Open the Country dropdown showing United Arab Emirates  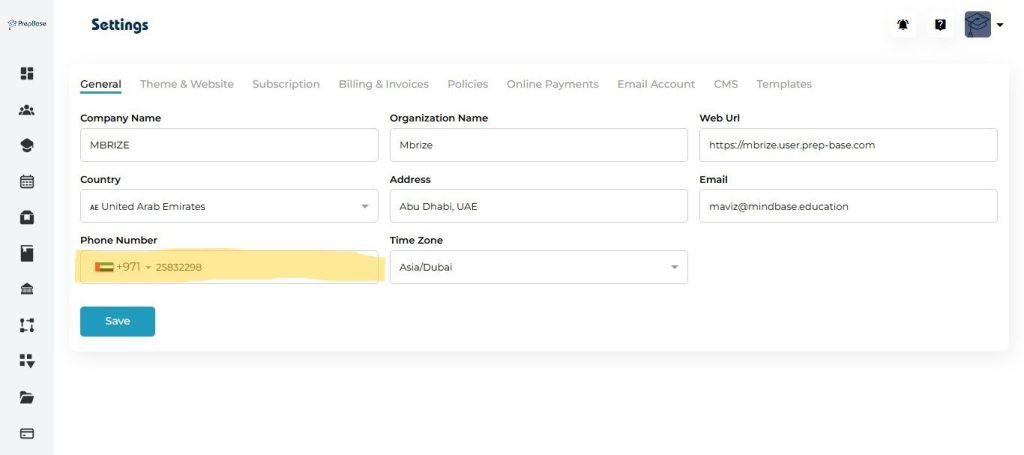coord(228,206)
